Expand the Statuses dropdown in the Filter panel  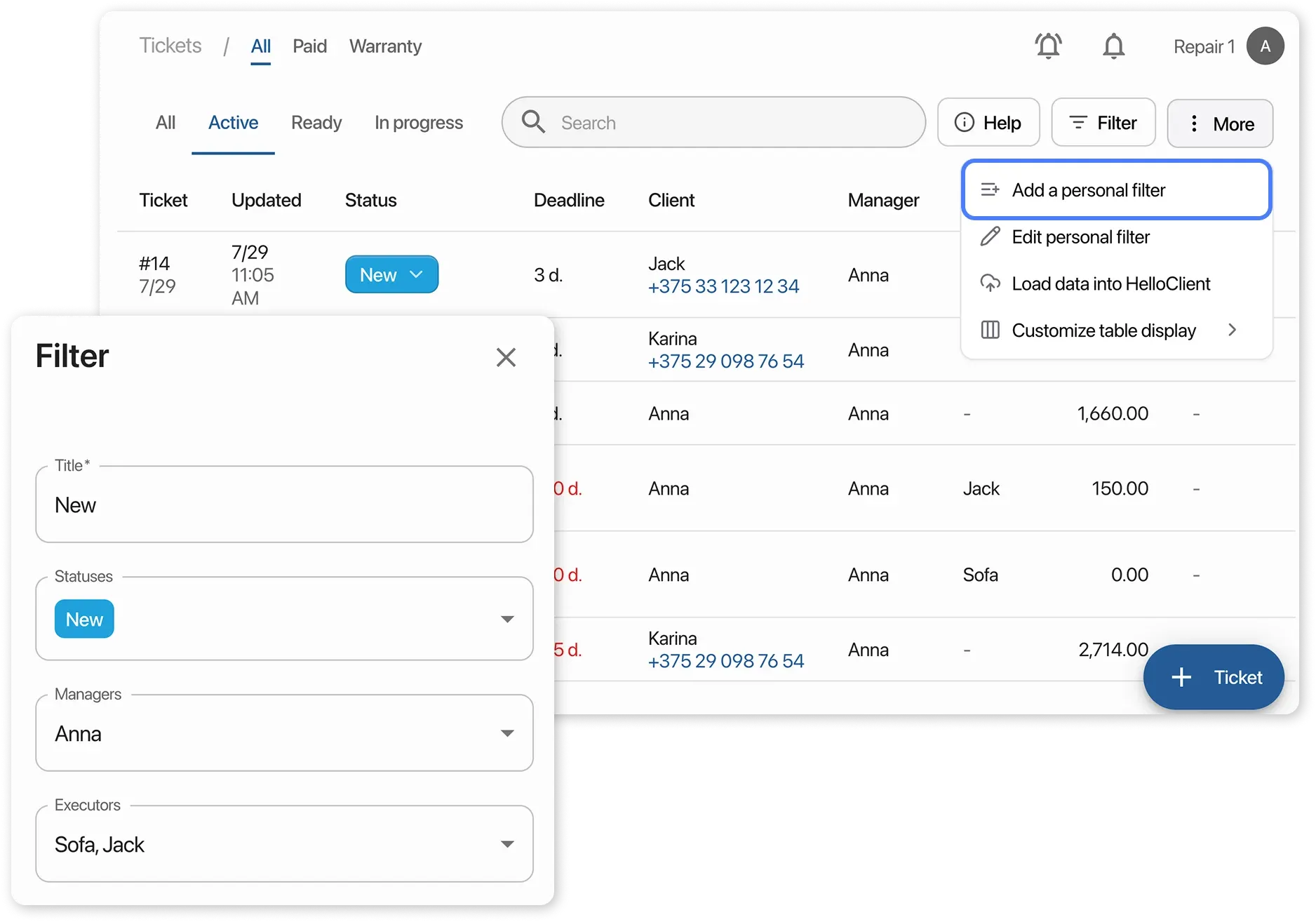point(506,619)
